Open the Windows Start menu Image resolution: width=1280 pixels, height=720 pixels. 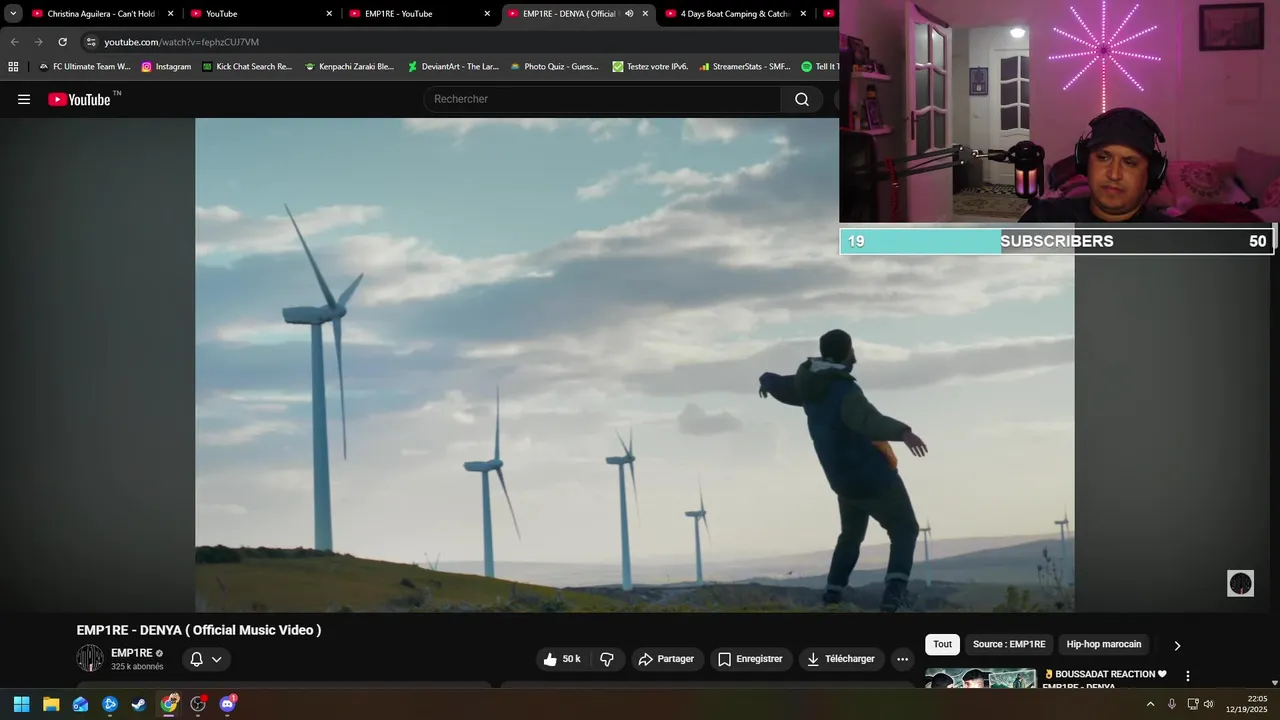(21, 704)
